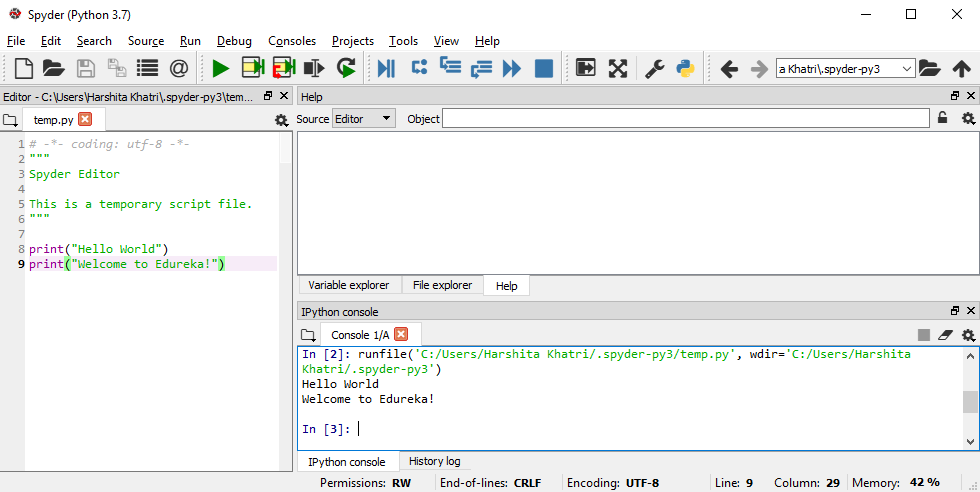Browse console tabs icon left of Console 1/A

pyautogui.click(x=308, y=334)
